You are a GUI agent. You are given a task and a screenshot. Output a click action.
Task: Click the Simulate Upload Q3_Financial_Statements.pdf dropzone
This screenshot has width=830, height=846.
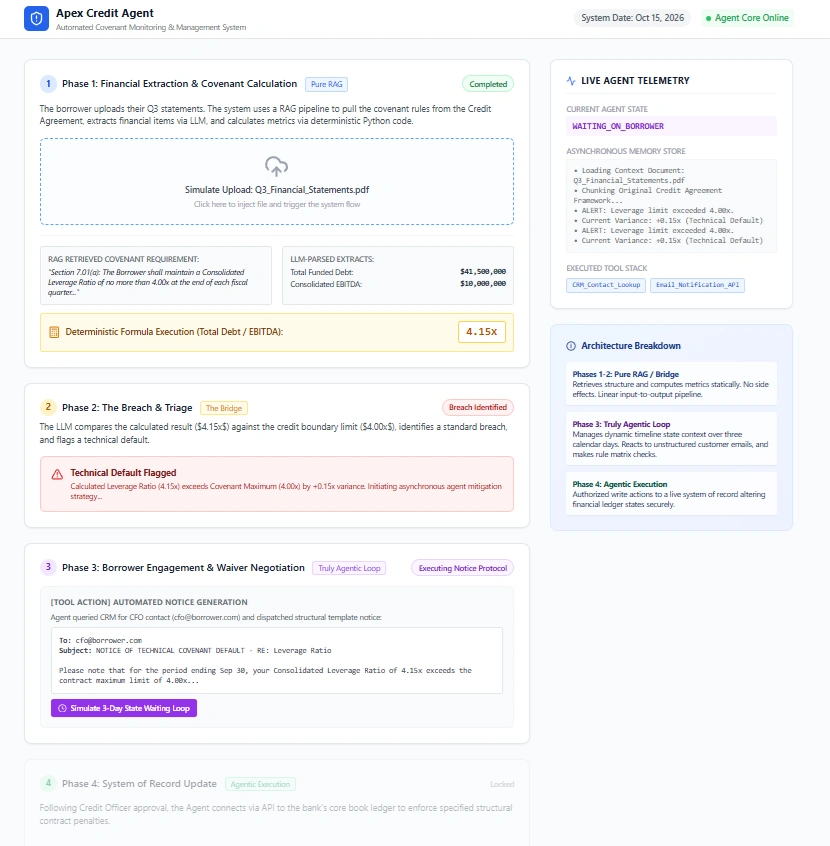277,181
